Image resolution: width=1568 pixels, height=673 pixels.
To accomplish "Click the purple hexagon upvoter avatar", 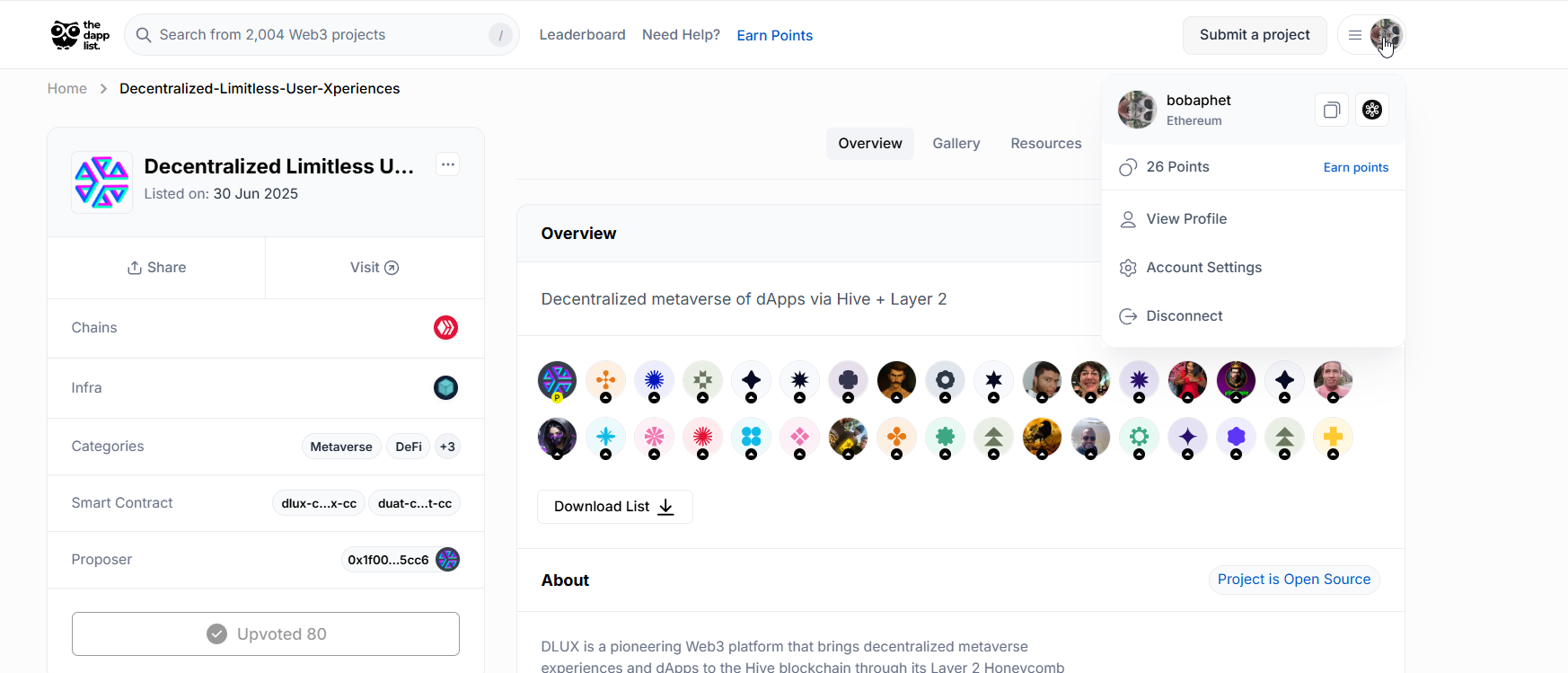I will coord(1236,438).
